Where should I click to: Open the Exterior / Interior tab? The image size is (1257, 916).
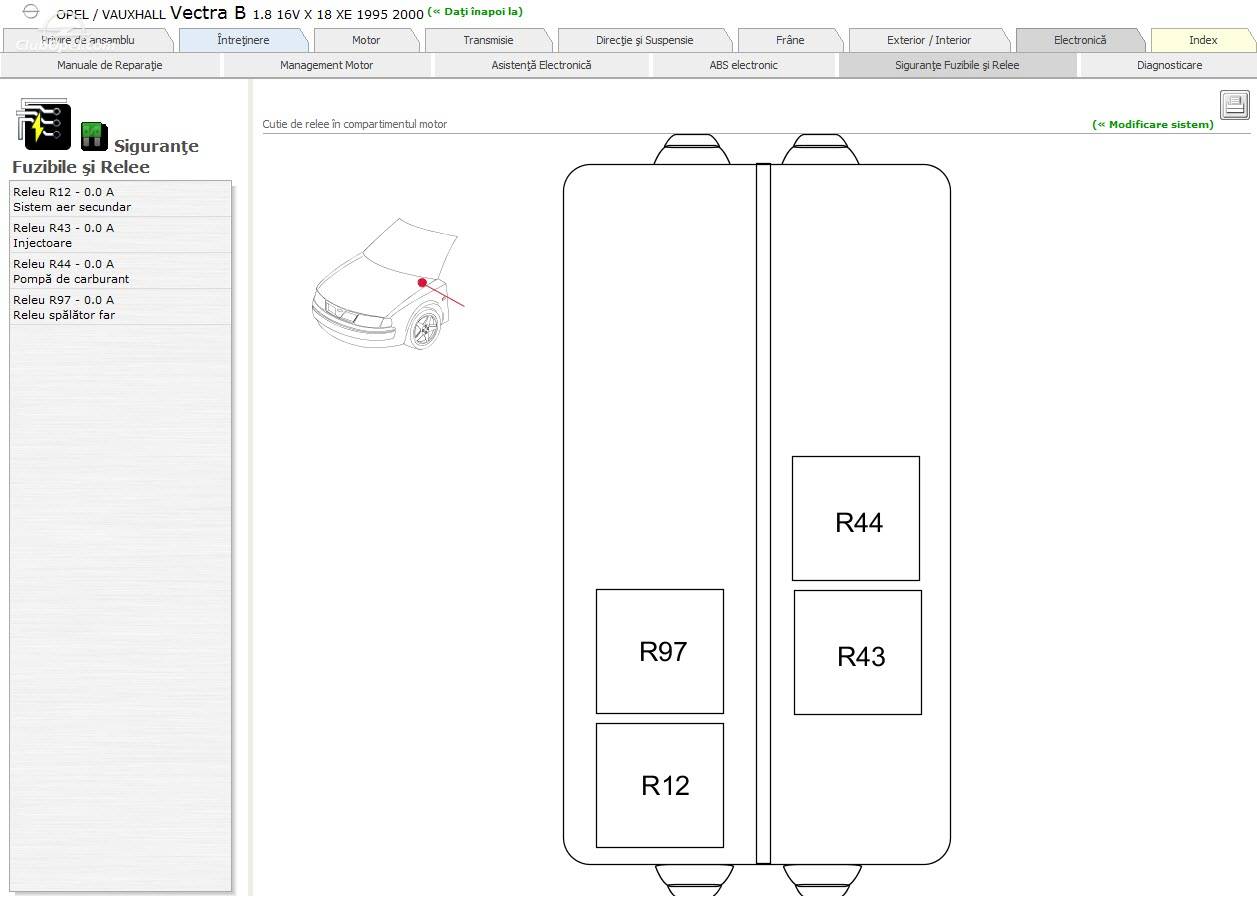click(x=929, y=40)
